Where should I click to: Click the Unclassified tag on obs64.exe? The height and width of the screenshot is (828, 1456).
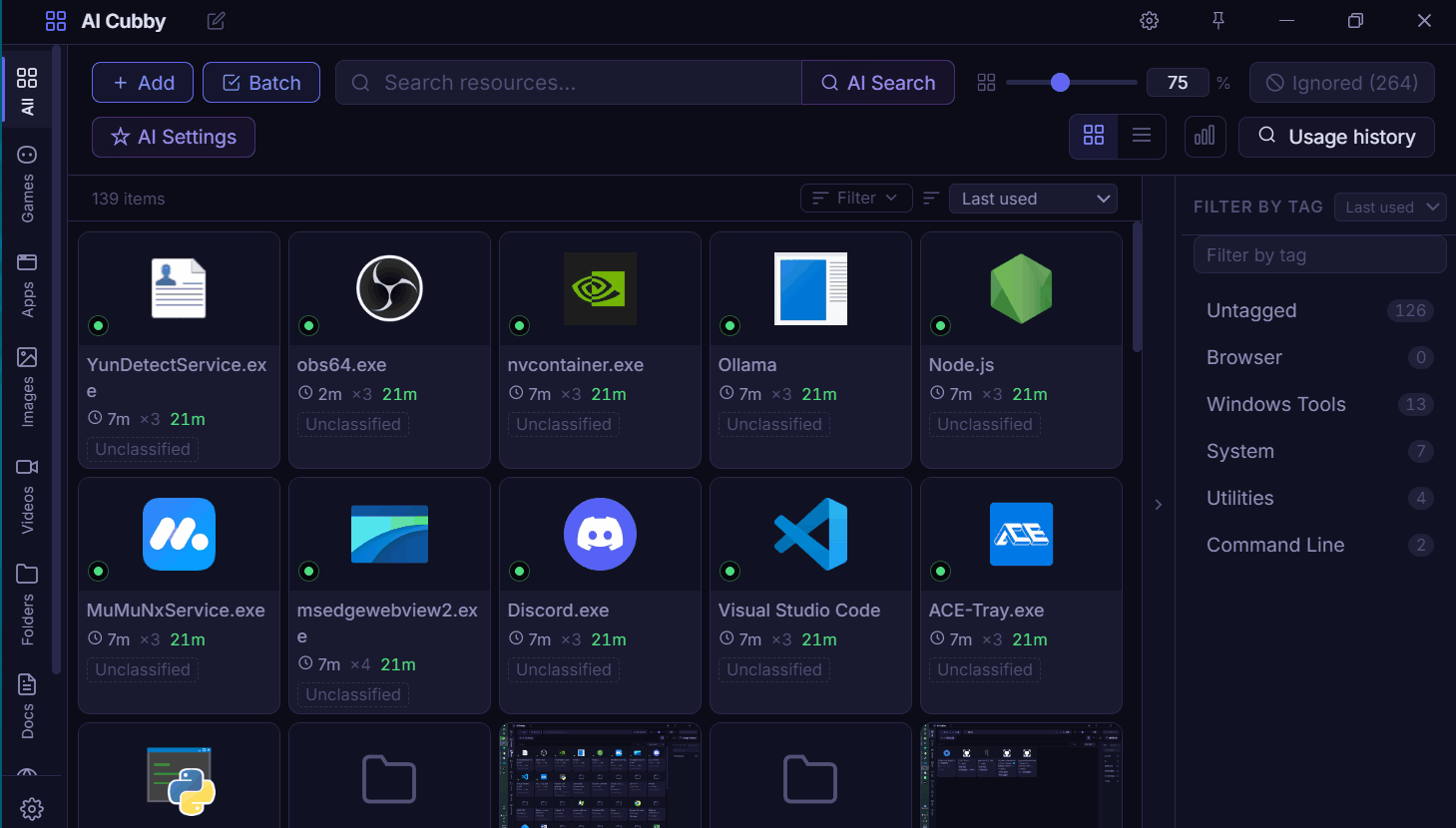[353, 424]
